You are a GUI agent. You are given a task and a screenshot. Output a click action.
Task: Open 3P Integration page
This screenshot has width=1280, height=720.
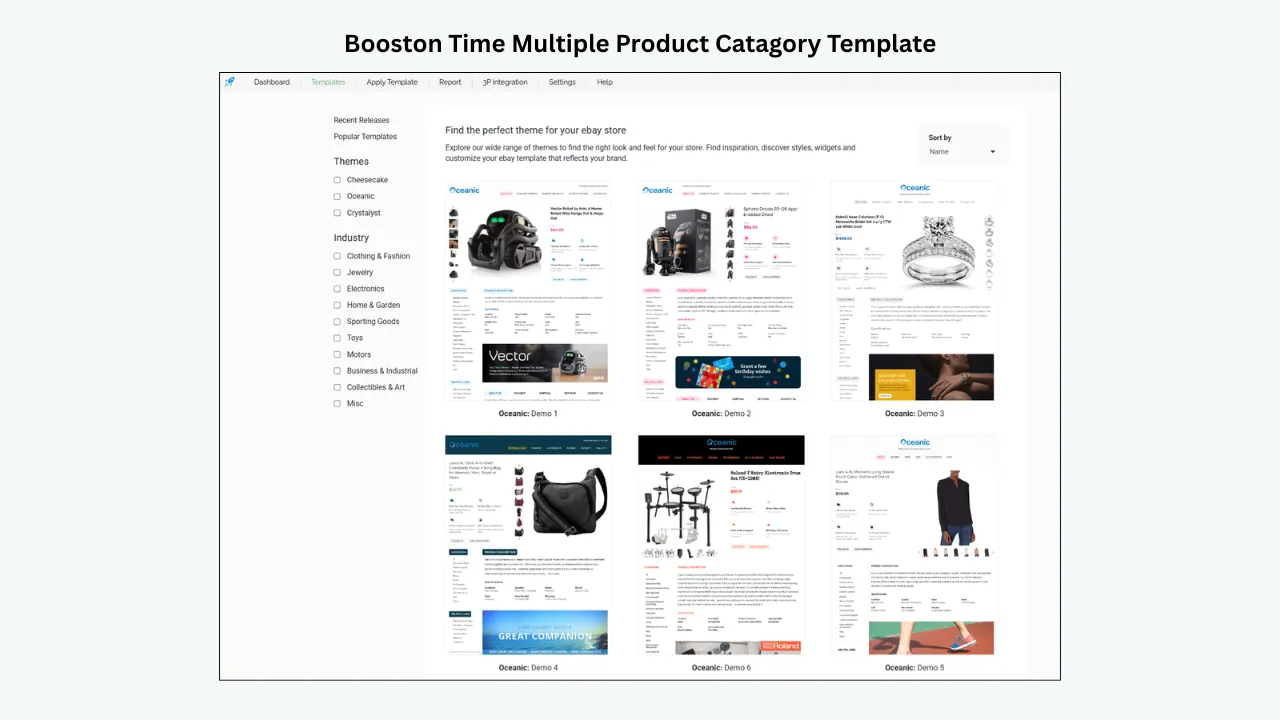click(505, 82)
